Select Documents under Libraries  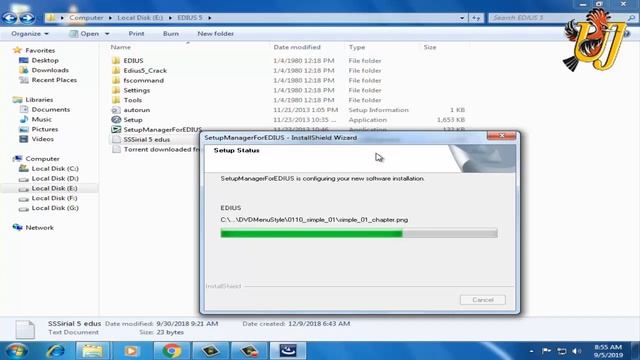[51, 109]
